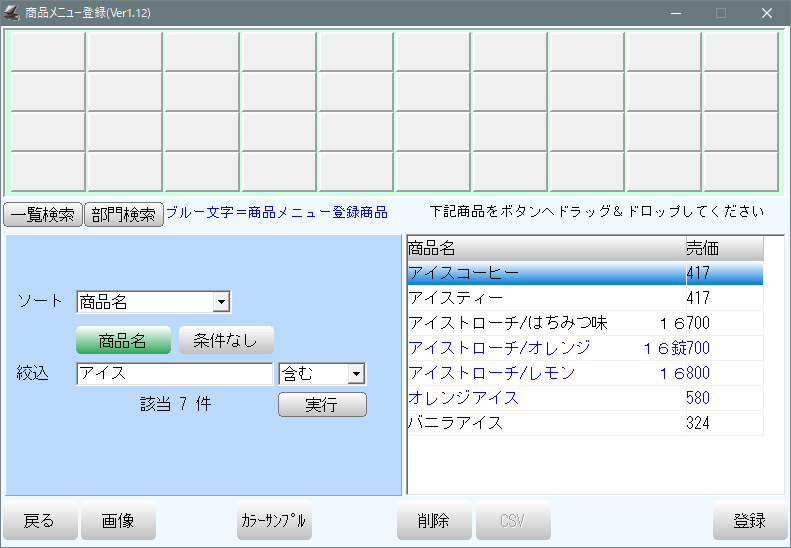Click the 絞込 text field containing アイス

point(175,374)
